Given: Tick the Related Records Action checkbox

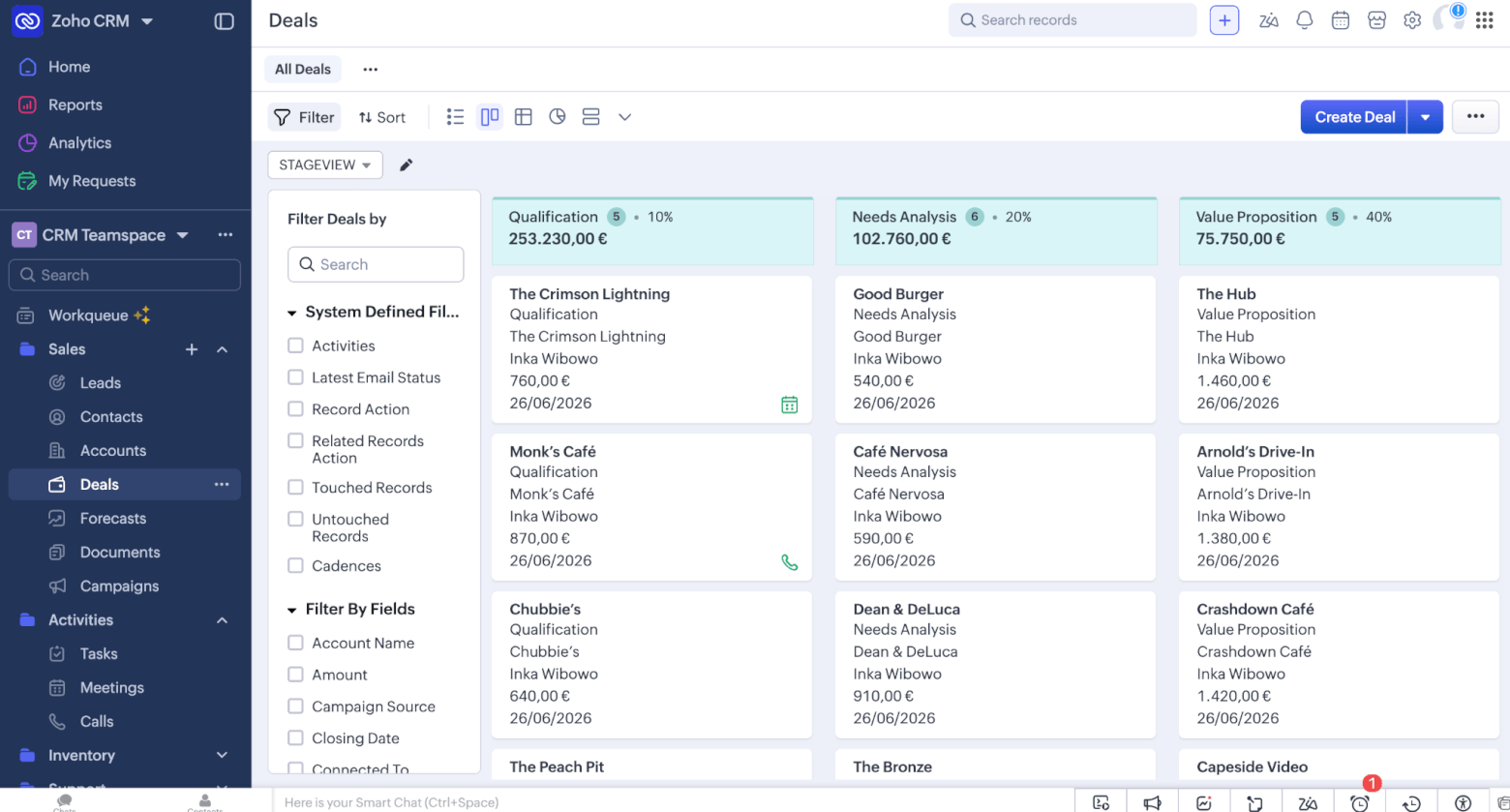Looking at the screenshot, I should (296, 440).
